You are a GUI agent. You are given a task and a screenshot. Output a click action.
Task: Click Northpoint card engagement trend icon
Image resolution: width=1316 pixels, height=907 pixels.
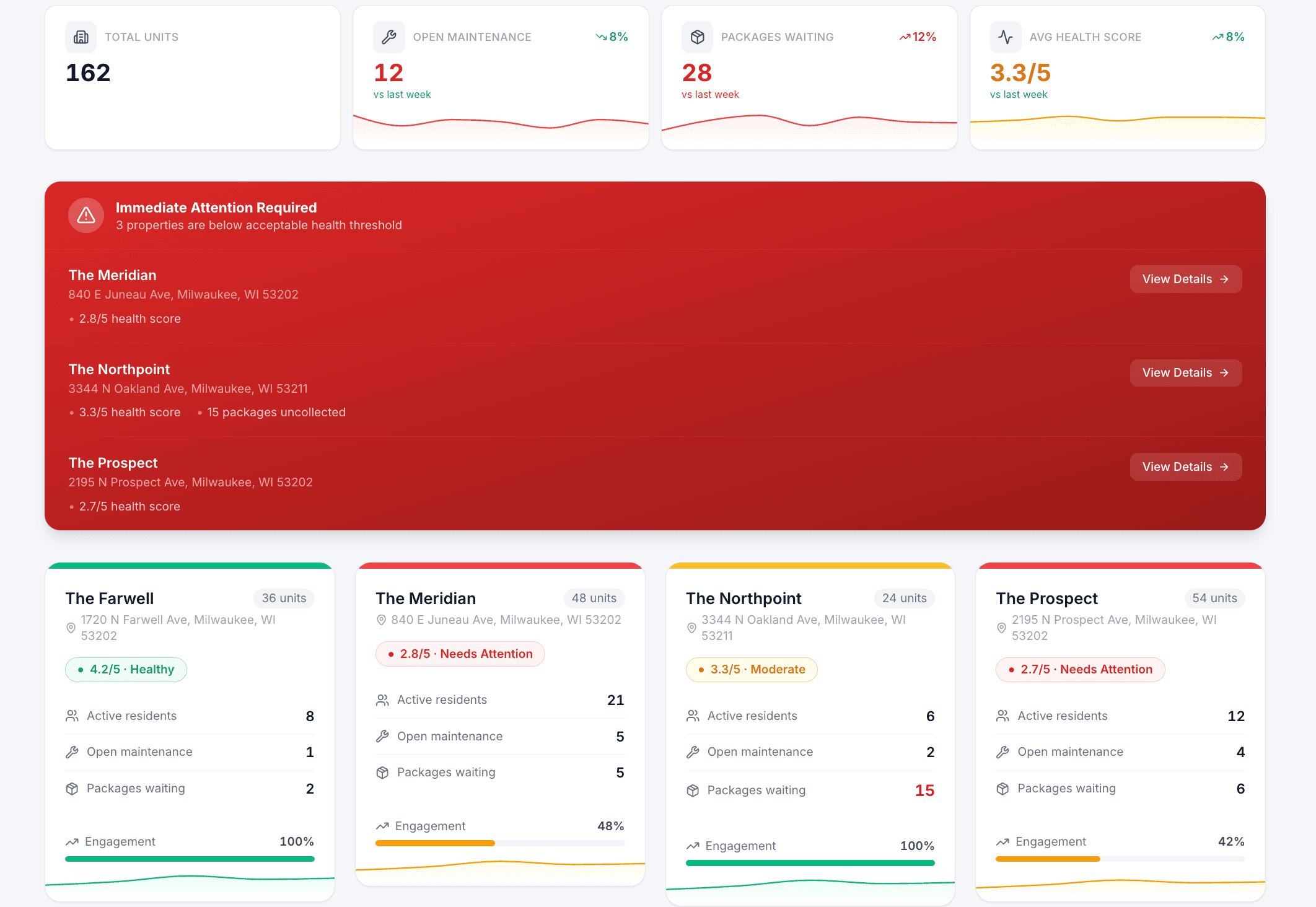693,846
